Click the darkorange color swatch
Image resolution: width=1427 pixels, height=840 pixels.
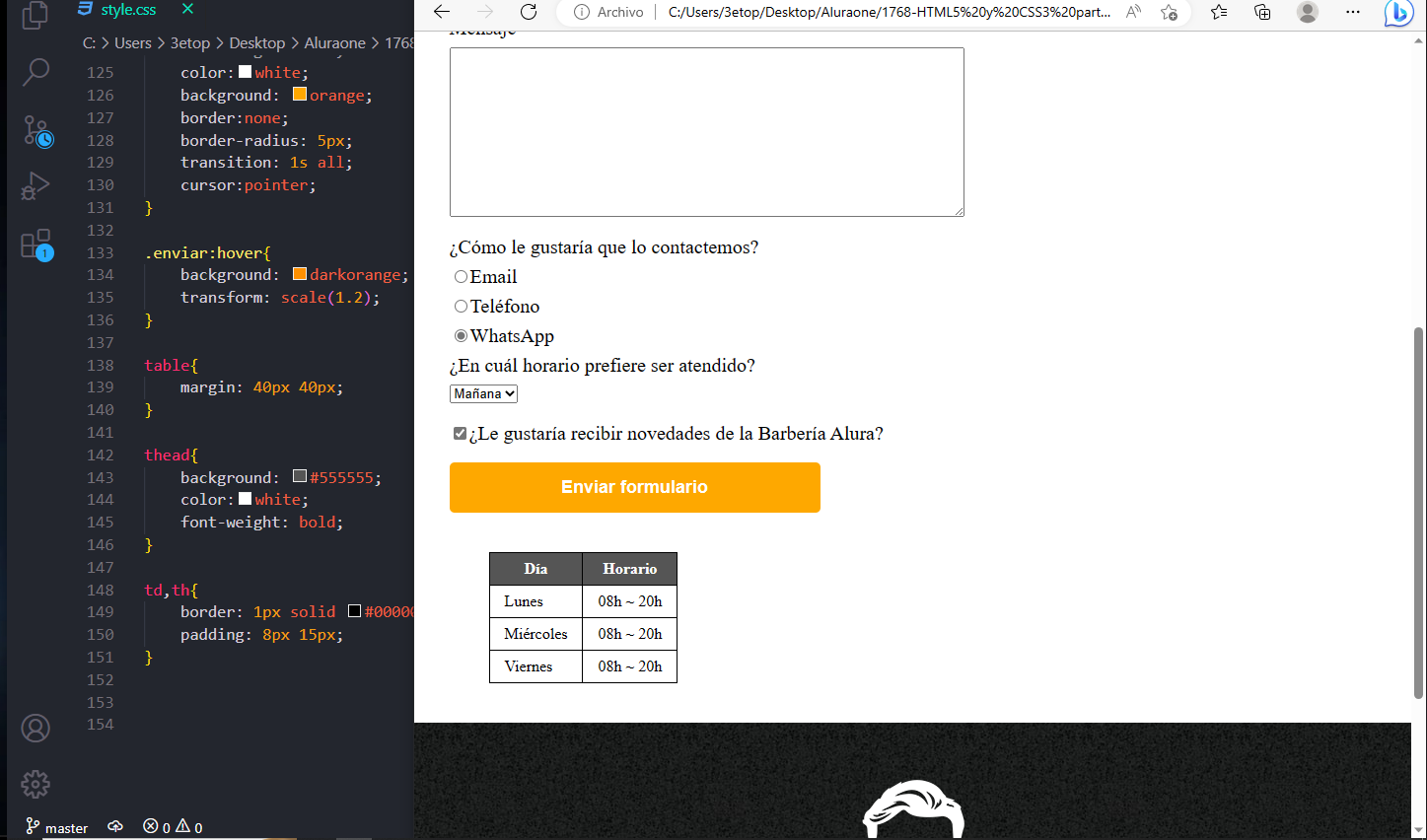tap(300, 274)
